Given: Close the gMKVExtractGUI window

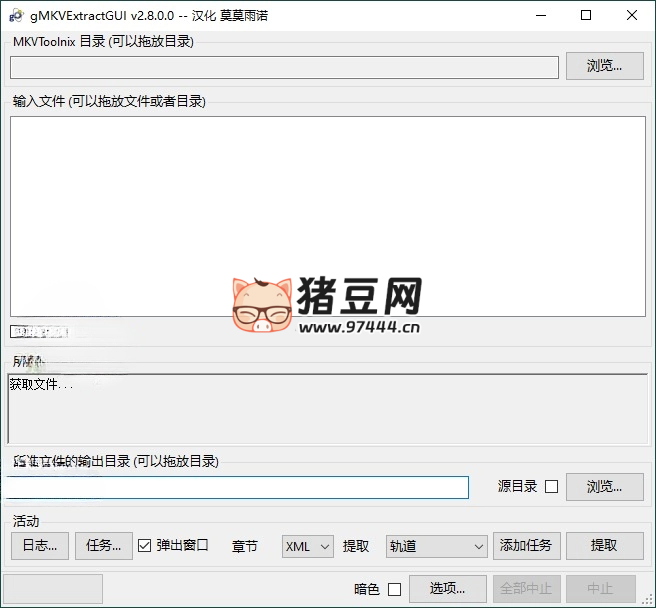Looking at the screenshot, I should click(x=632, y=15).
